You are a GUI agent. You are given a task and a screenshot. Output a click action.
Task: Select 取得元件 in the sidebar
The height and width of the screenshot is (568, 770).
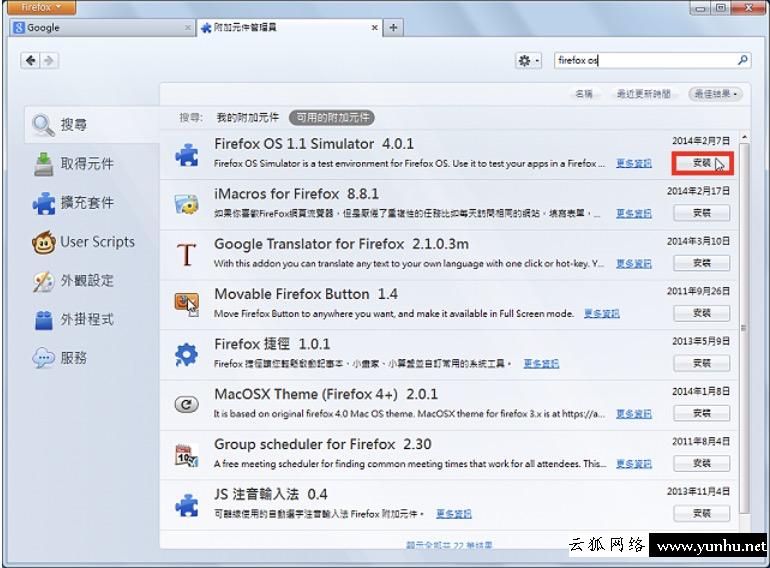[92, 163]
